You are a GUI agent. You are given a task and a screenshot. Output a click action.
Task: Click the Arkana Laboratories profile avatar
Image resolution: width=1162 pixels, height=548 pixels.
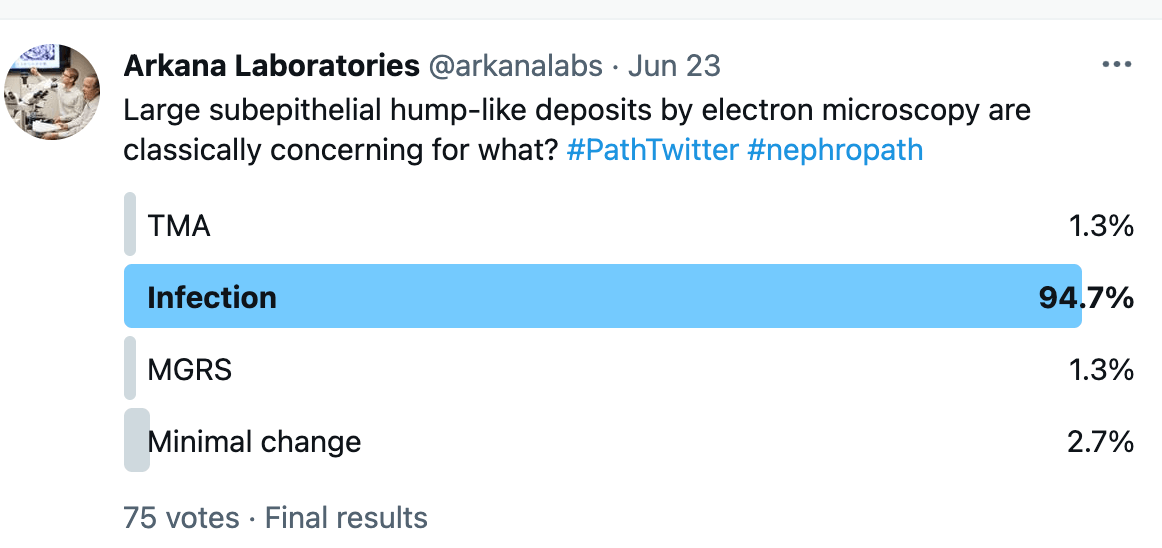(52, 92)
